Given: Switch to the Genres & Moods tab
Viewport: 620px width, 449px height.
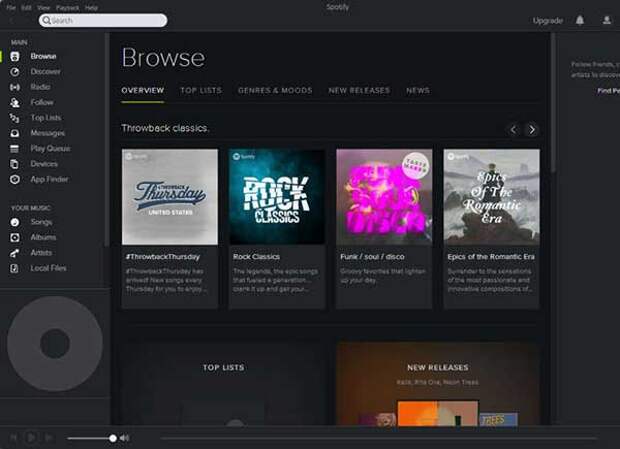Looking at the screenshot, I should tap(275, 91).
